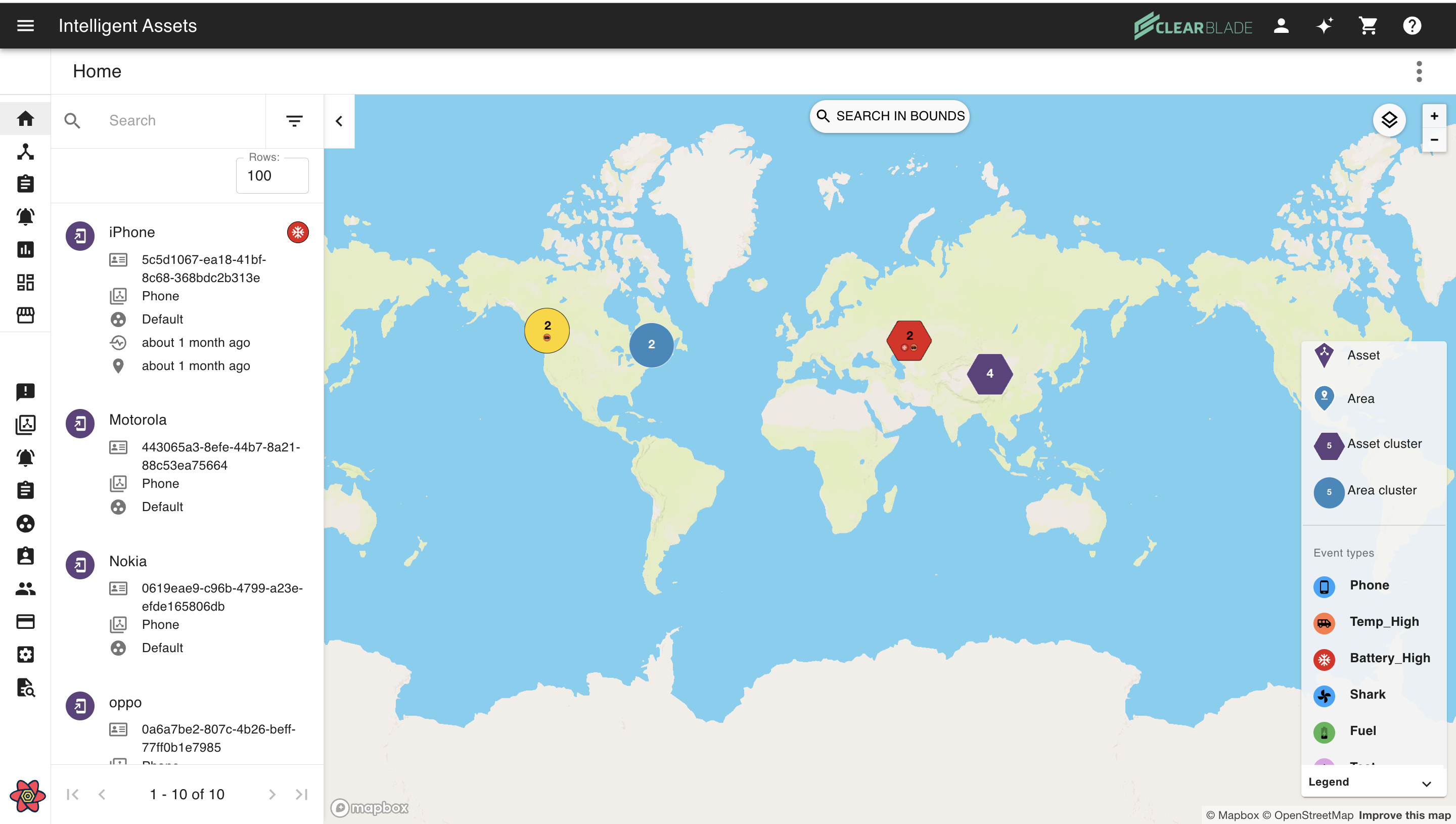The width and height of the screenshot is (1456, 824).
Task: Toggle the Phone event type in legend
Action: point(1369,585)
